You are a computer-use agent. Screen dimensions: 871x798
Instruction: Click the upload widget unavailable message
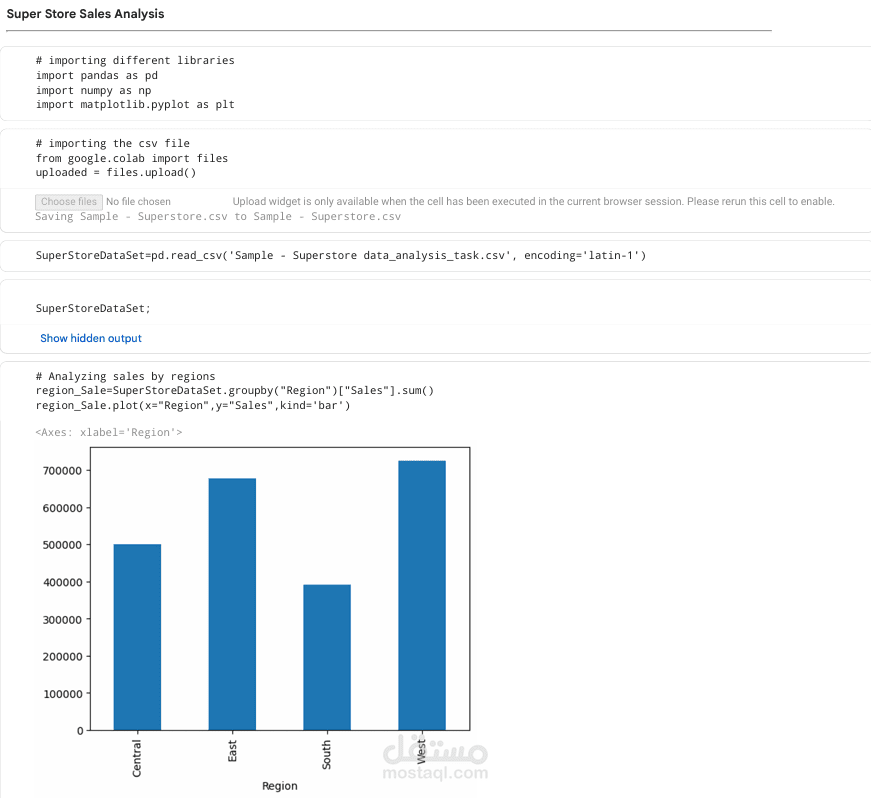coord(533,202)
